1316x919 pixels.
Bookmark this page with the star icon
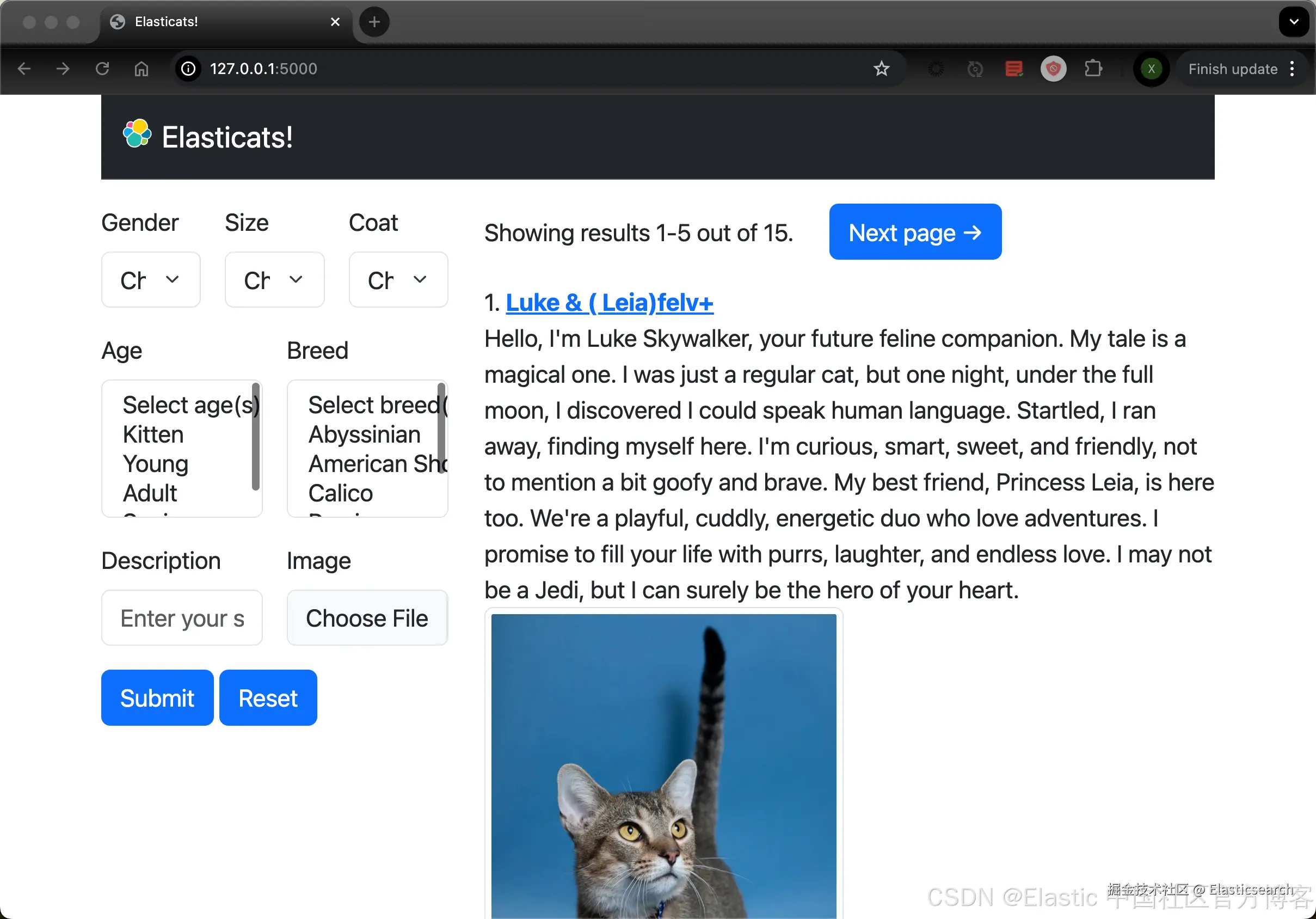click(x=881, y=69)
